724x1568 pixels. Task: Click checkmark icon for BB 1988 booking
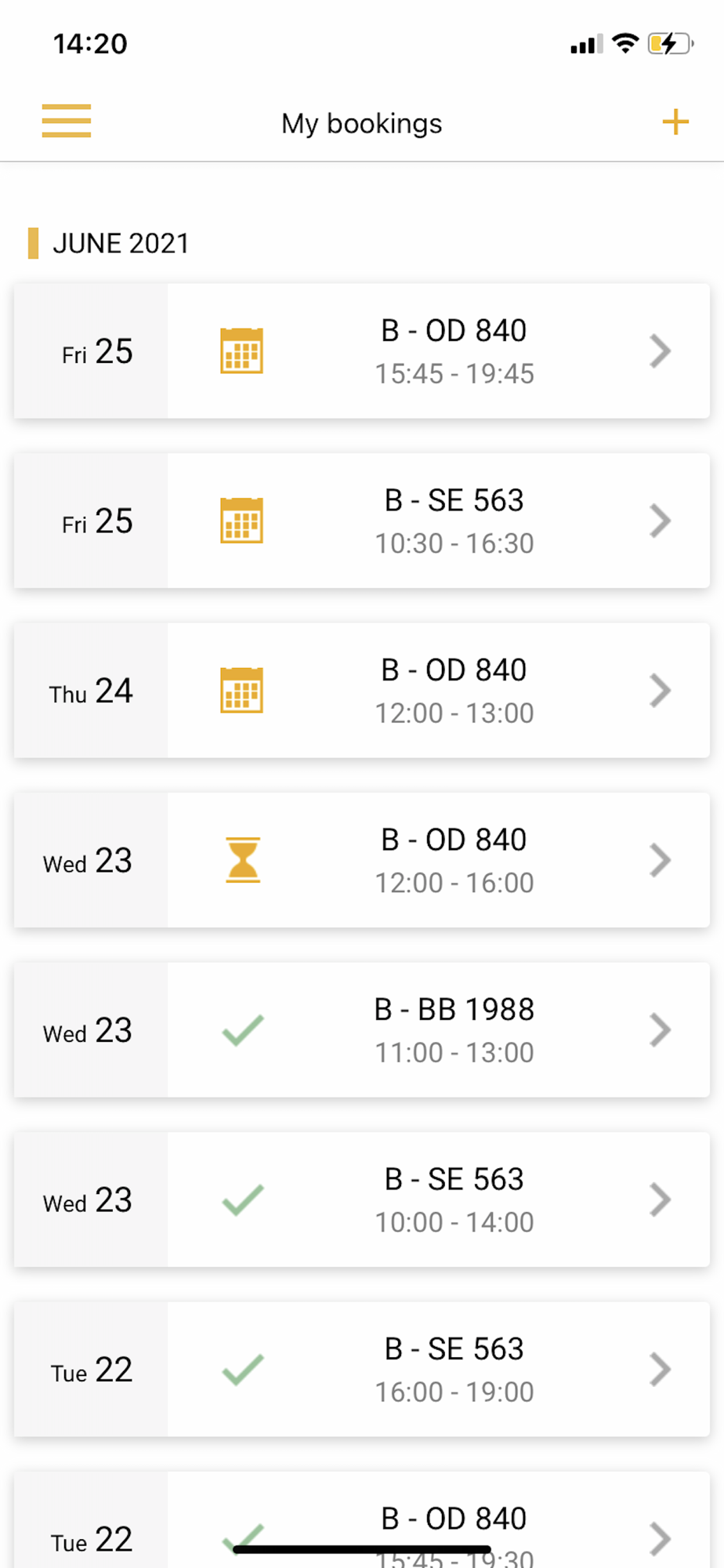point(243,1030)
